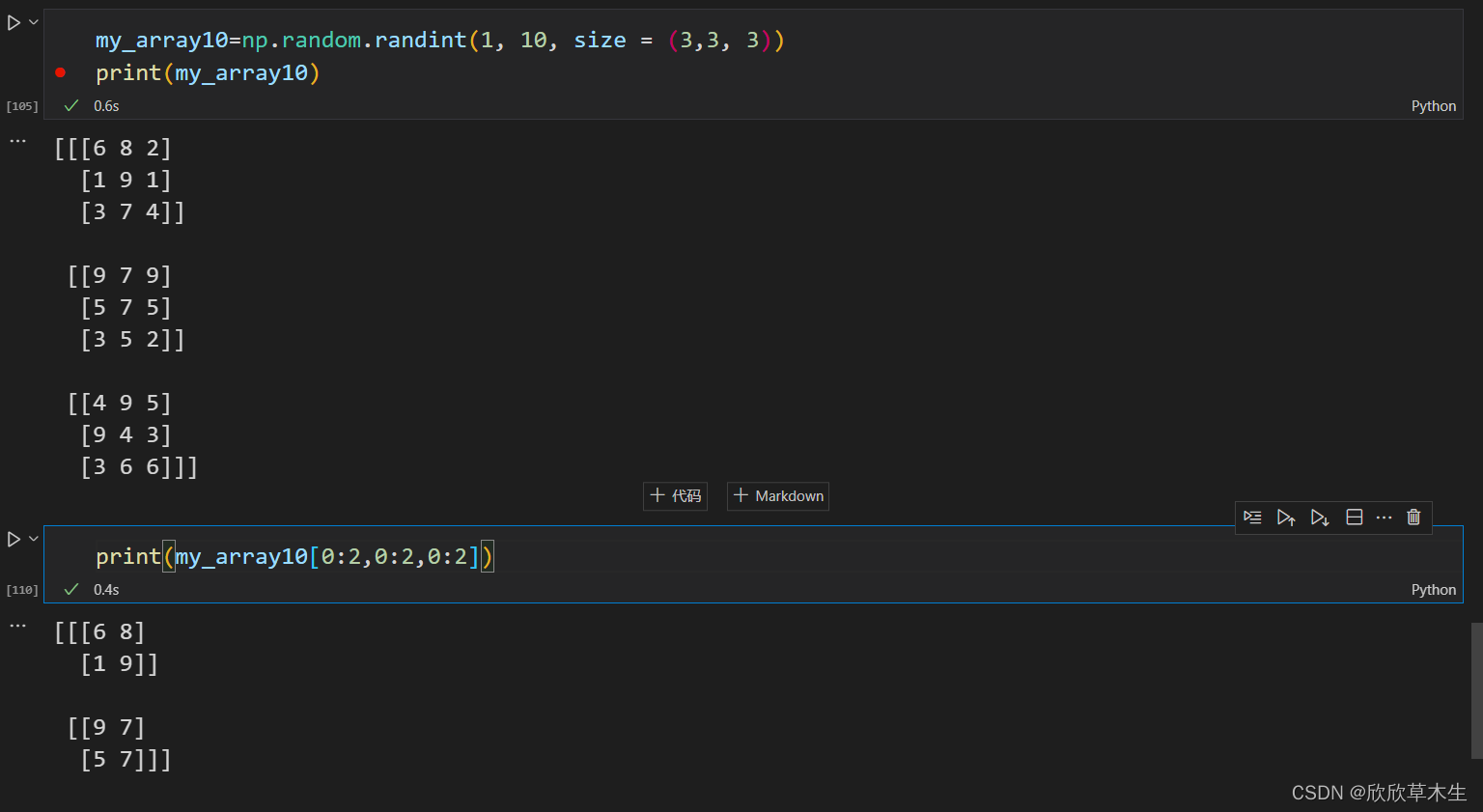This screenshot has width=1483, height=812.
Task: Click output row [3 6 6]]]
Action: (139, 466)
